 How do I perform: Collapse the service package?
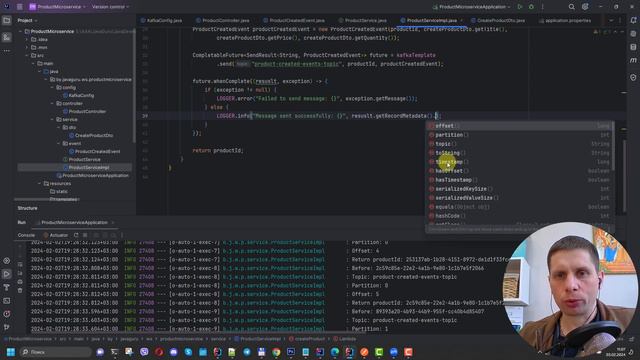52,120
